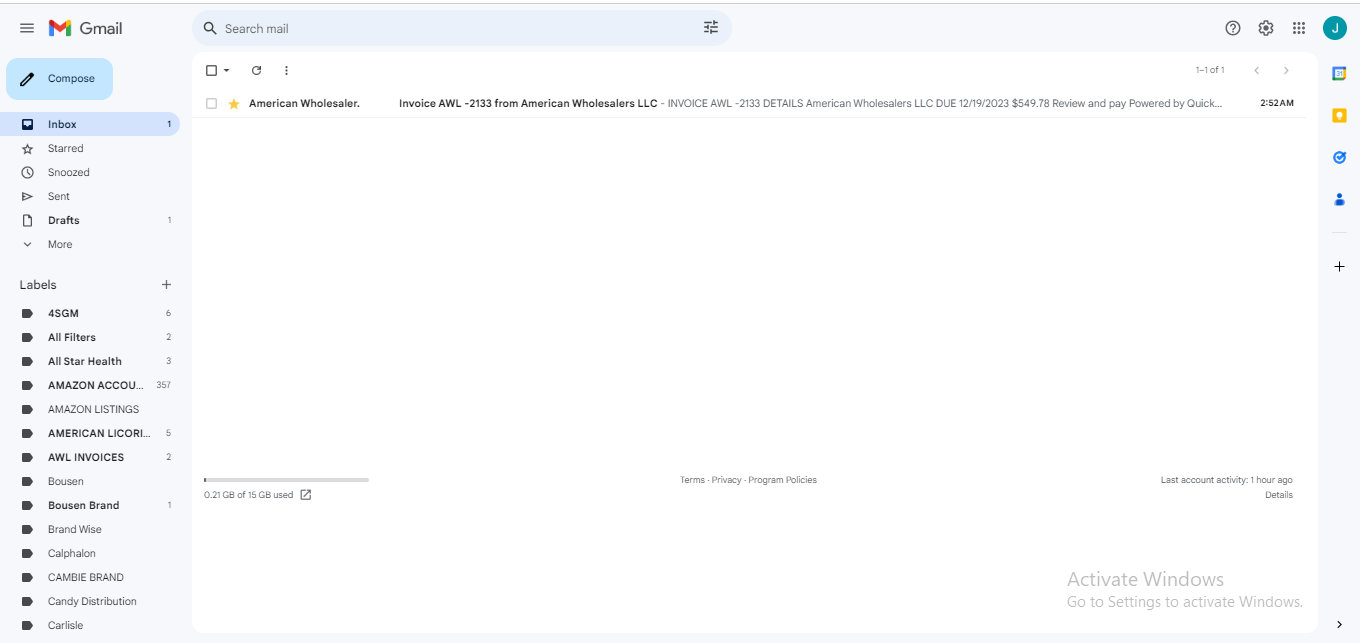
Task: Open the AMAZON ACCOU... label
Action: 90,385
